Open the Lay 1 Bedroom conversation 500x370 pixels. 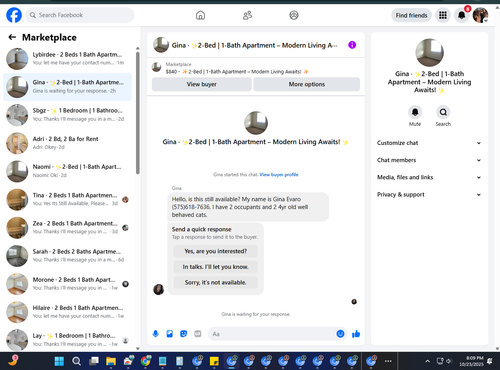(x=68, y=340)
